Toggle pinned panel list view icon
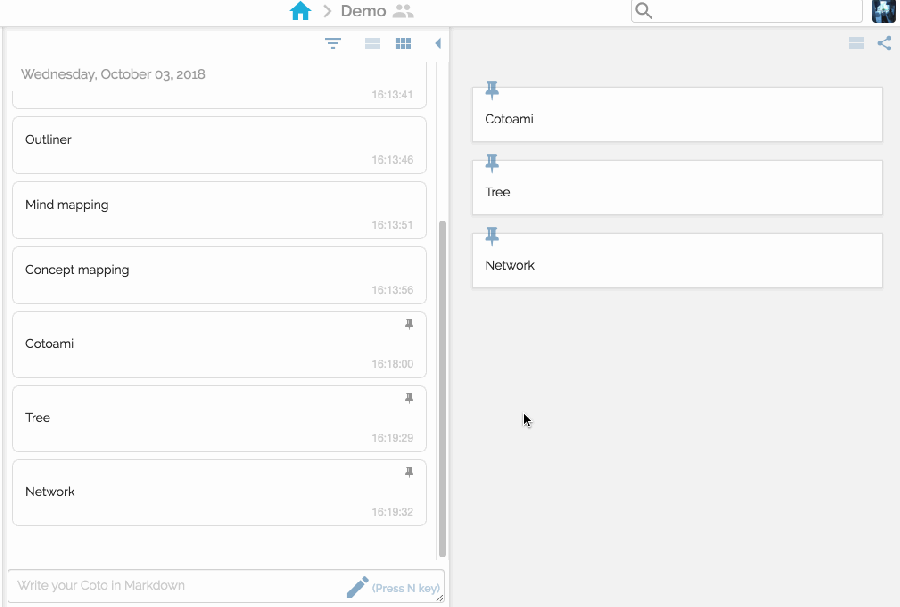 (x=856, y=43)
